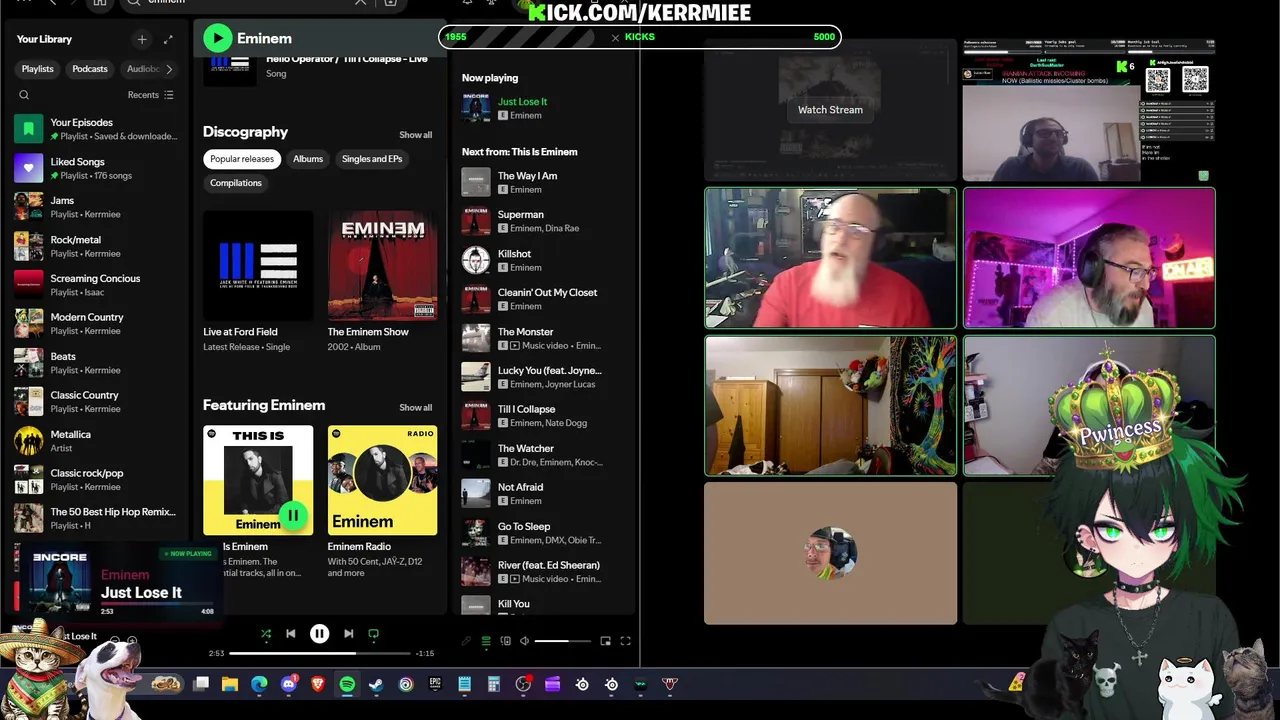Expand Your Library with the arrows icon
Image resolution: width=1280 pixels, height=720 pixels.
pyautogui.click(x=168, y=39)
